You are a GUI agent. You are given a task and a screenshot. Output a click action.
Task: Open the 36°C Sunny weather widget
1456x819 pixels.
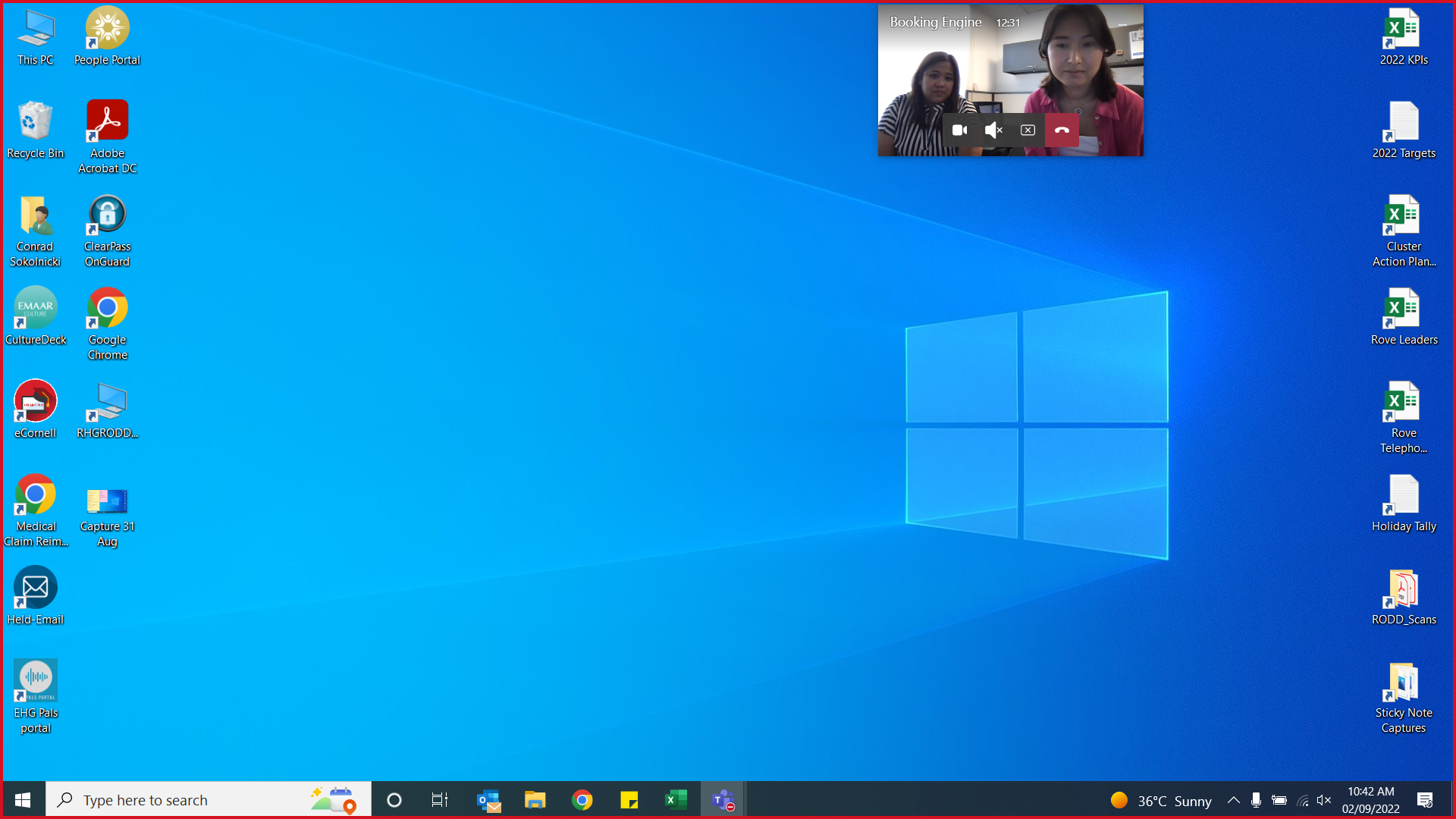1161,801
